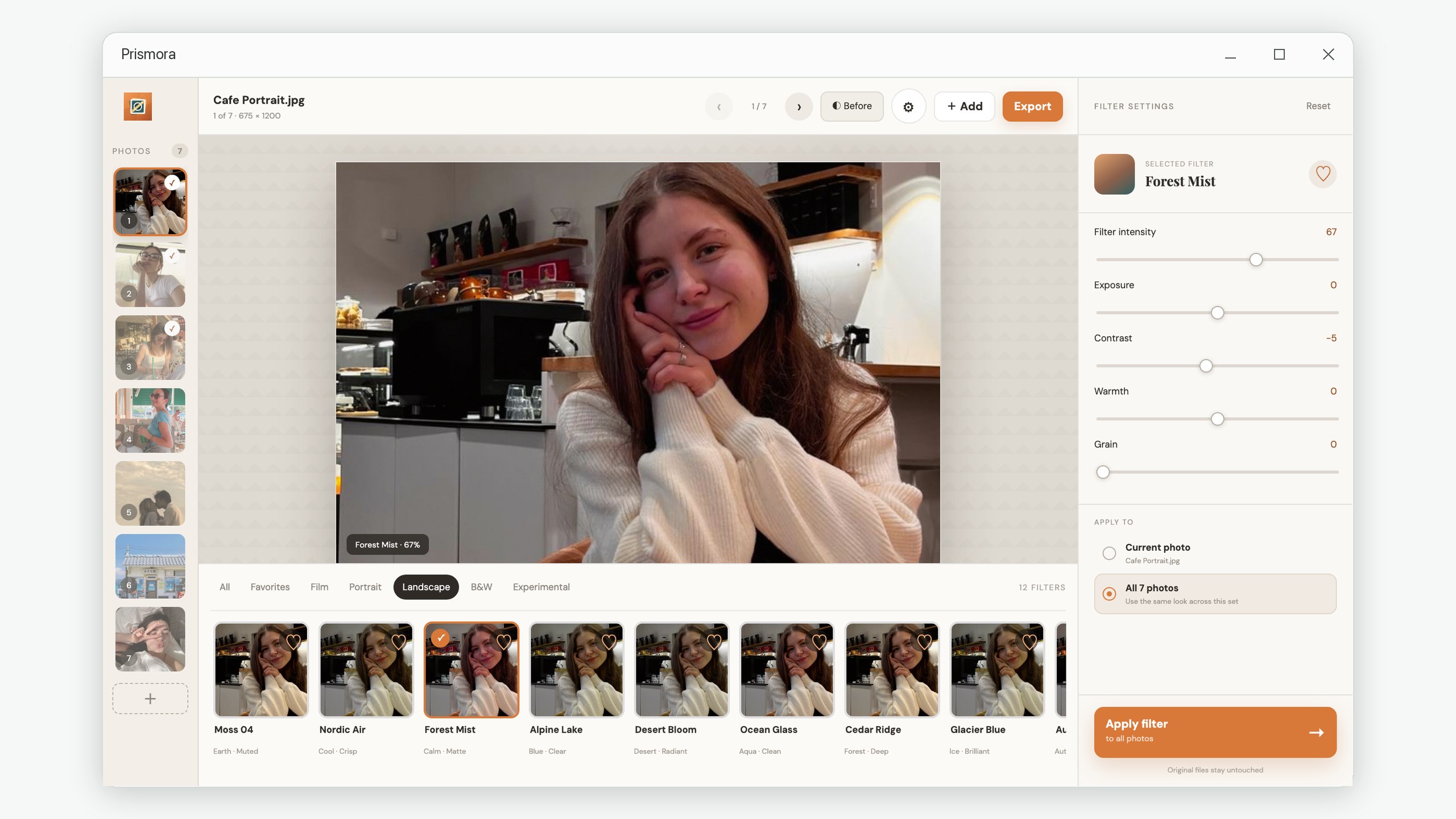The image size is (1456, 819).
Task: Click the filter intensity value '67'
Action: click(1331, 232)
